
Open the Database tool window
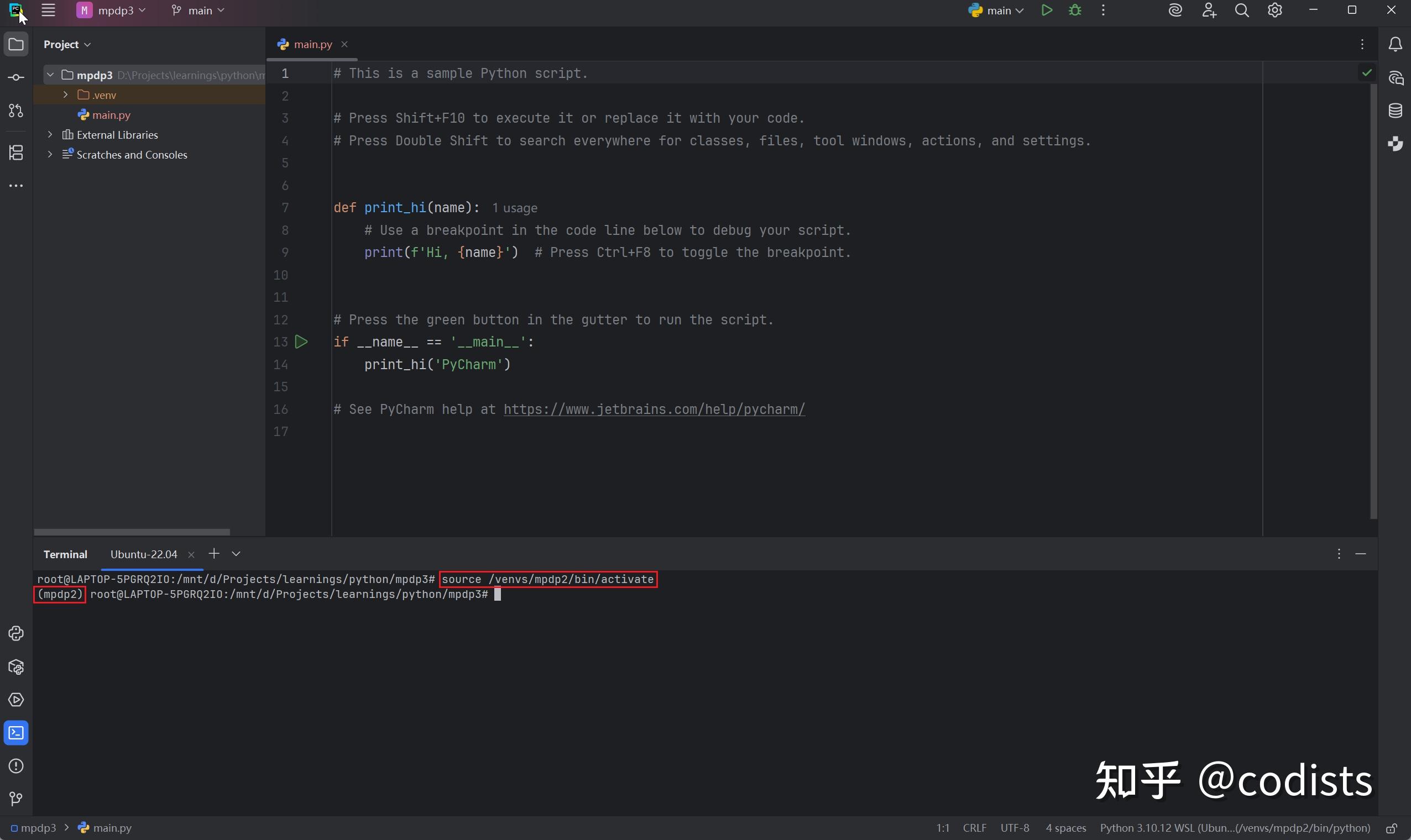click(1396, 111)
